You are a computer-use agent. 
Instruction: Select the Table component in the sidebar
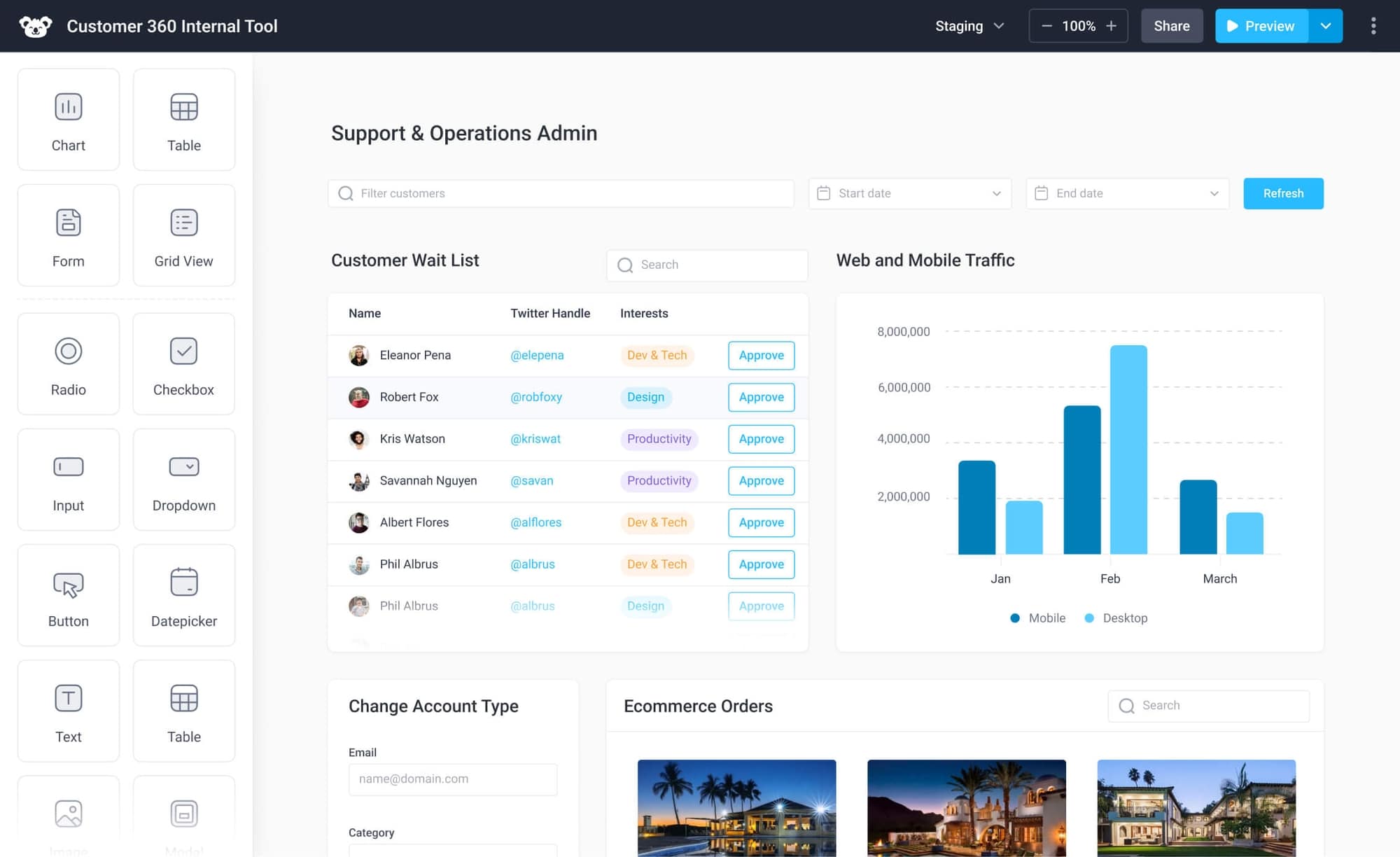(x=183, y=119)
